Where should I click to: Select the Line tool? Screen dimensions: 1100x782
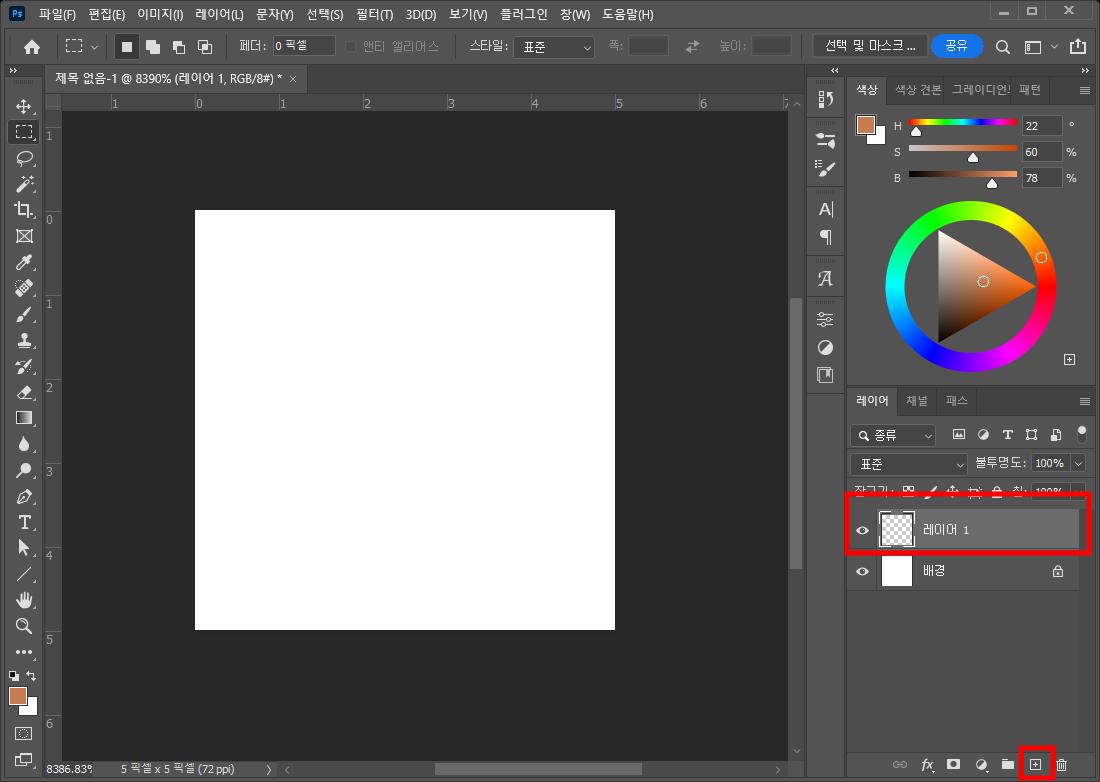tap(24, 574)
